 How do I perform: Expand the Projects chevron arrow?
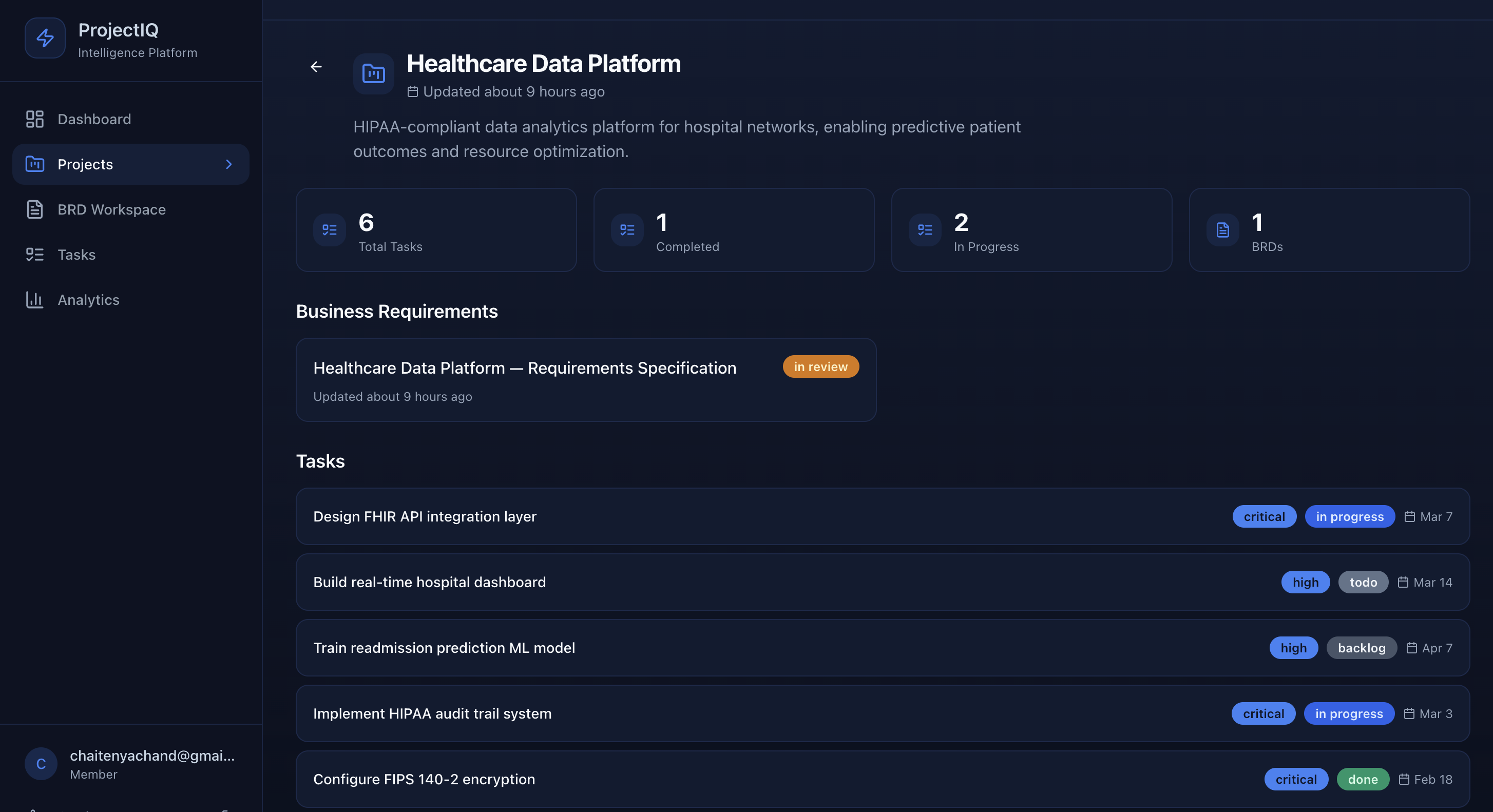tap(229, 165)
